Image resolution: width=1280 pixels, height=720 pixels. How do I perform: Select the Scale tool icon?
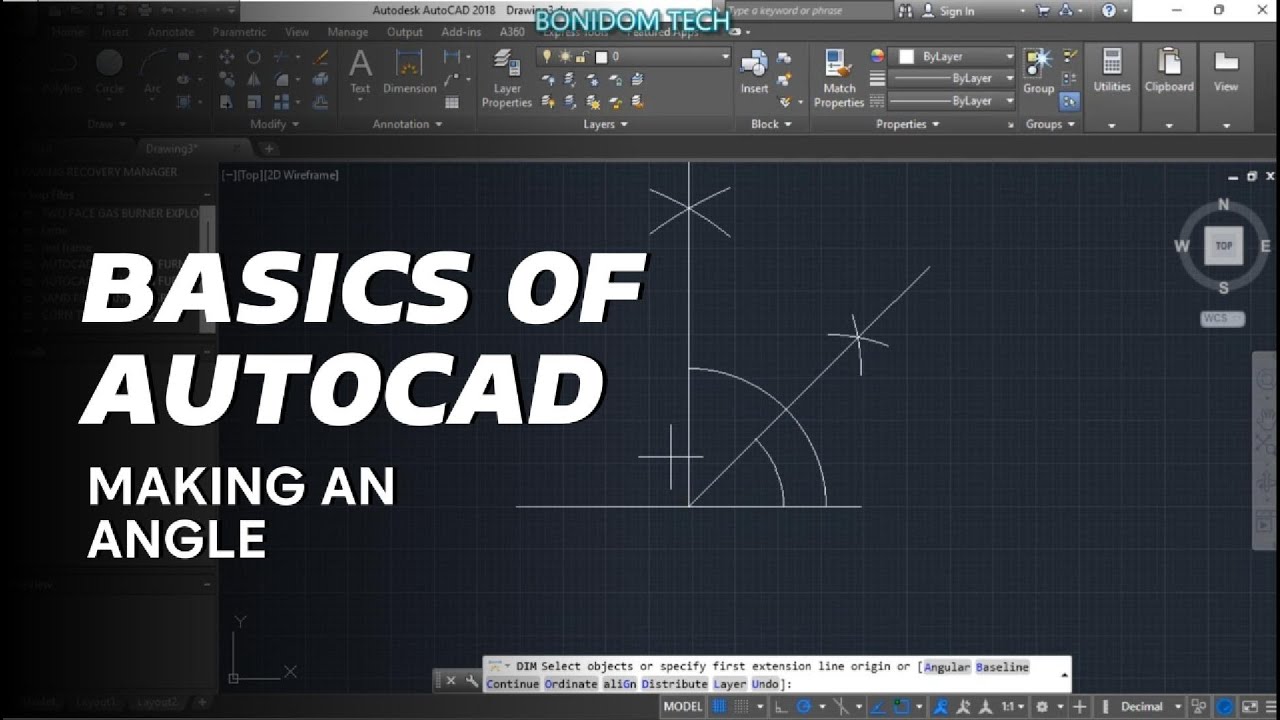click(x=254, y=101)
